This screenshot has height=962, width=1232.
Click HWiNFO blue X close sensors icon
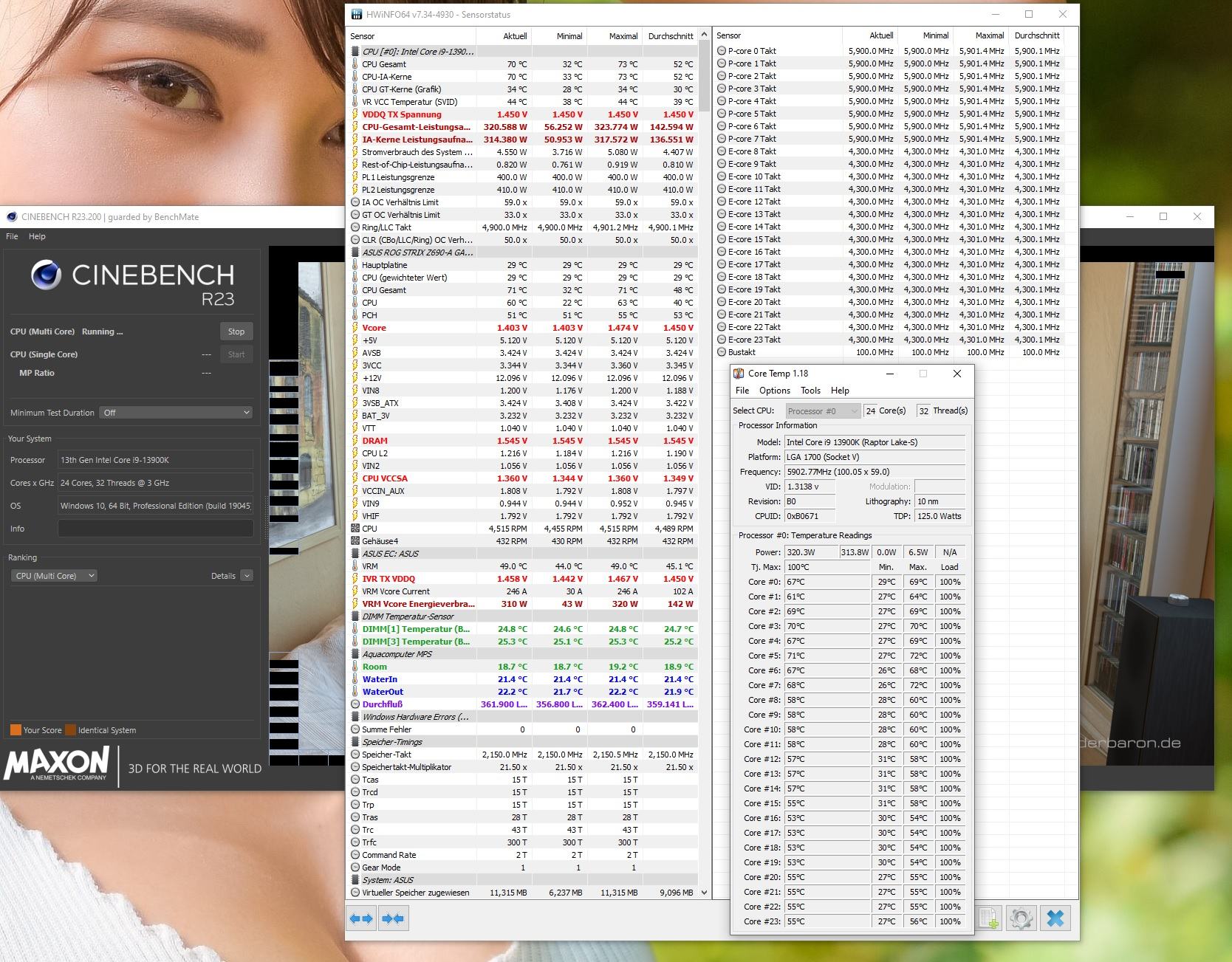tap(1055, 918)
